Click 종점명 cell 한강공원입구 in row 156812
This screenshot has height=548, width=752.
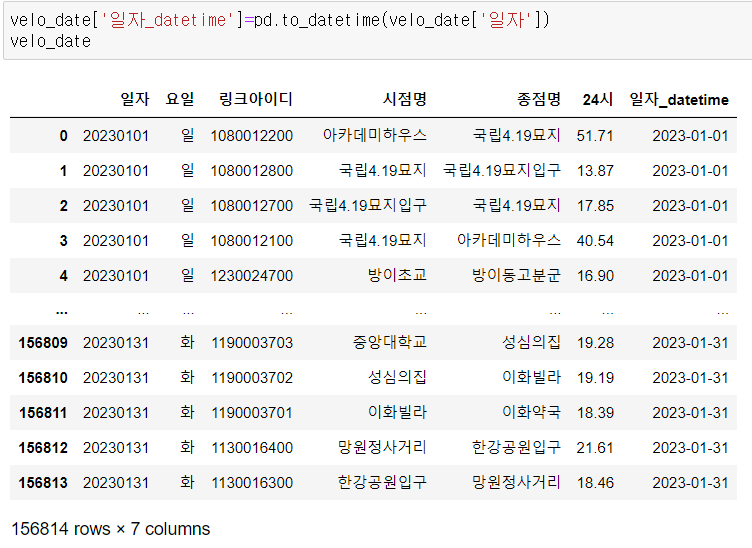(517, 447)
